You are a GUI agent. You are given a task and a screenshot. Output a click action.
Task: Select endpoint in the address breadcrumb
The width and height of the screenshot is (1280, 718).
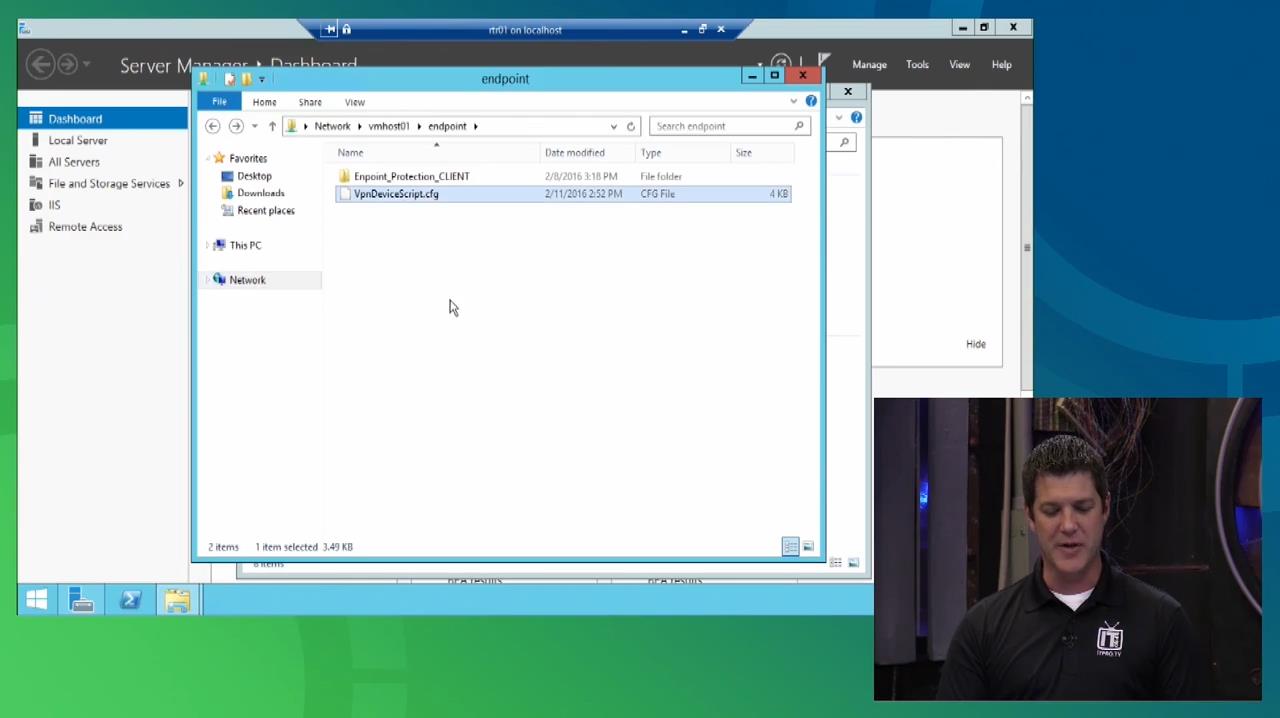click(x=447, y=126)
